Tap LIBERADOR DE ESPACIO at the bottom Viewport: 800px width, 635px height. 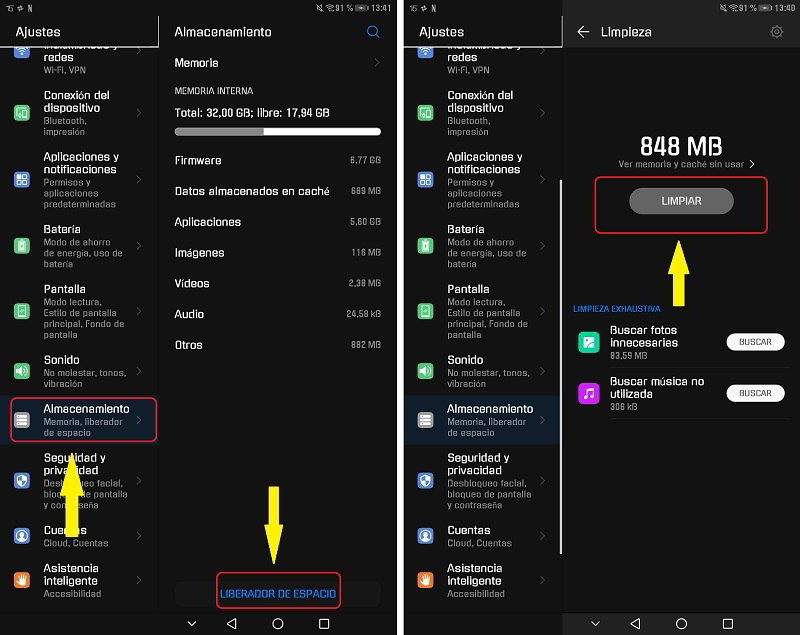278,594
